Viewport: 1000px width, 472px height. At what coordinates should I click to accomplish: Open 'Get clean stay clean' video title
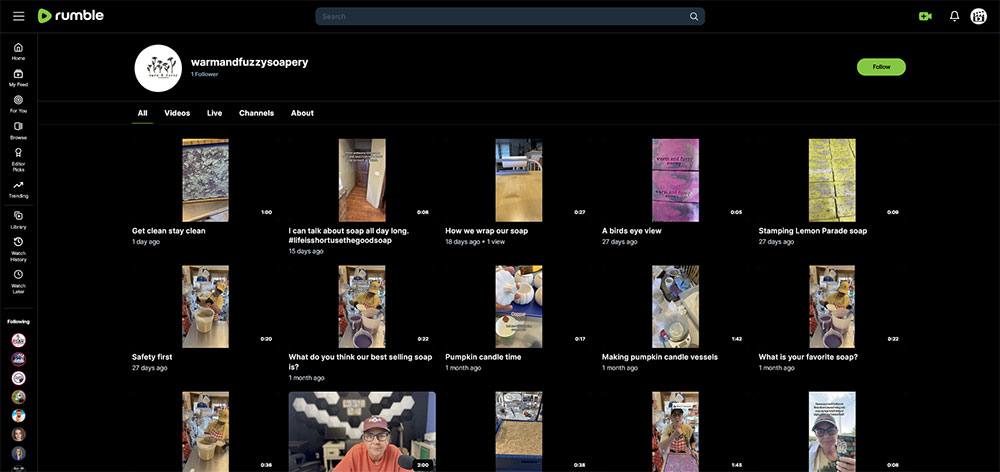[168, 231]
